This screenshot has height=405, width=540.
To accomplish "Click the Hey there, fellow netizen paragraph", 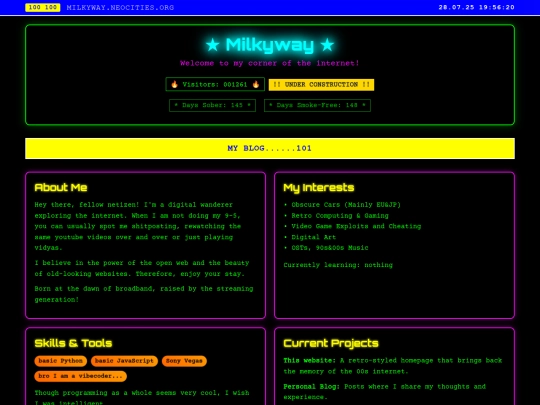I will pyautogui.click(x=138, y=226).
